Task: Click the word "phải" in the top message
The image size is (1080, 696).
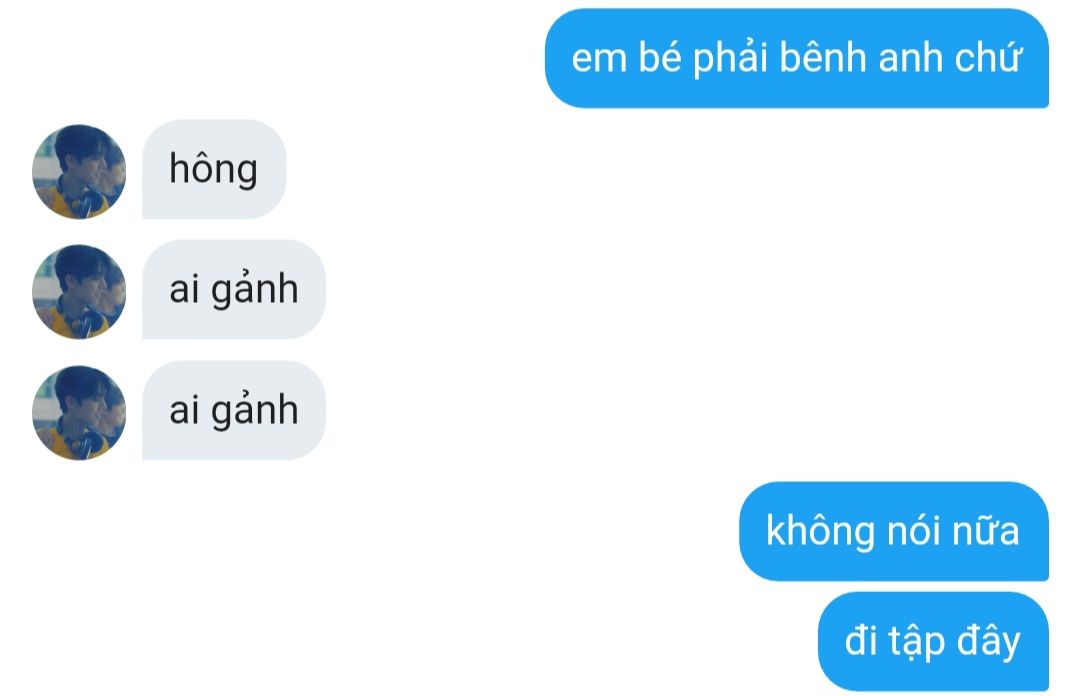Action: (x=730, y=58)
